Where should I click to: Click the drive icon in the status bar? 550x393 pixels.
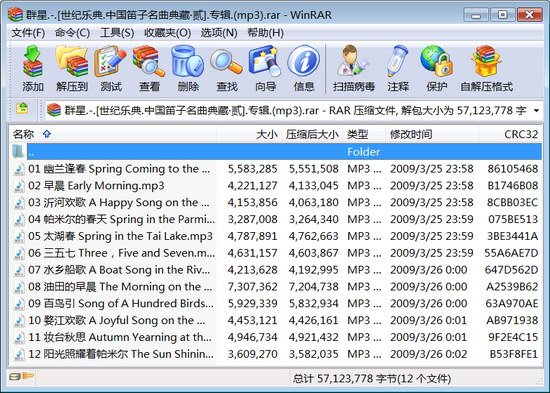(15, 377)
